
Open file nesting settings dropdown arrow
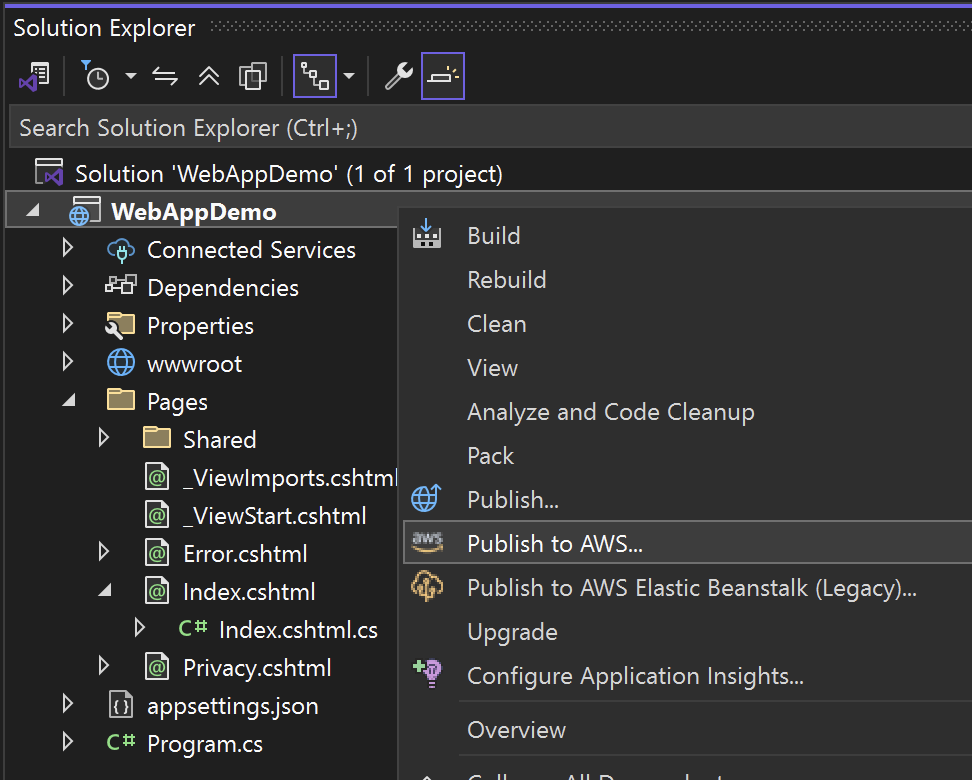(x=349, y=76)
